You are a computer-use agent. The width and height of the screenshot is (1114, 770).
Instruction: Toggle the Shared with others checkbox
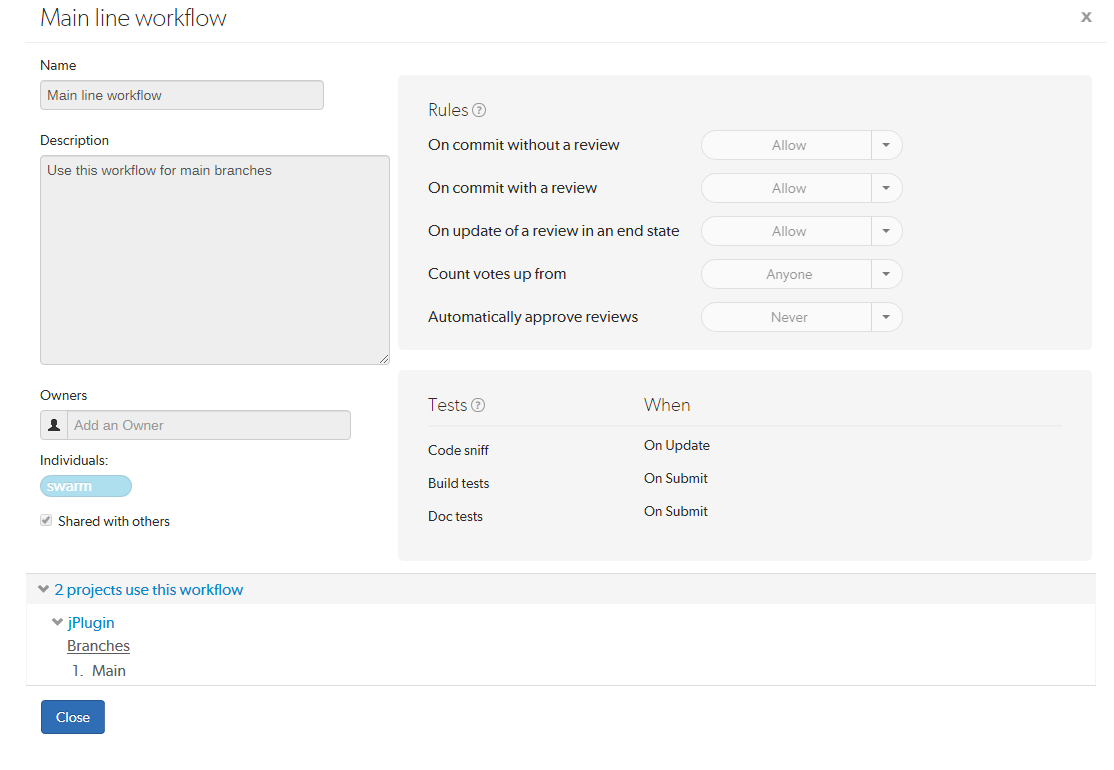tap(46, 521)
